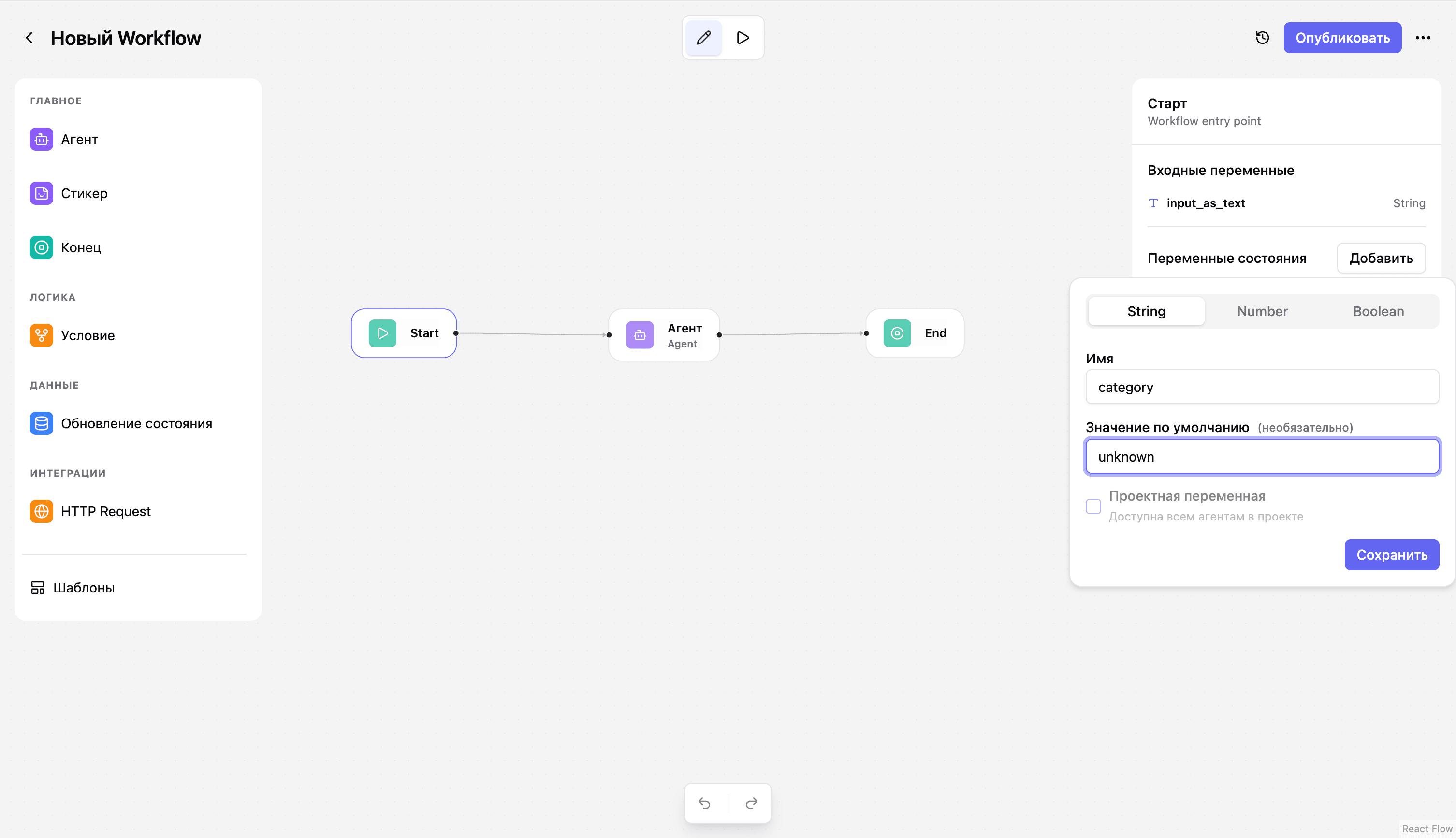Click the Добавить state variable button
This screenshot has height=838, width=1456.
(1381, 259)
